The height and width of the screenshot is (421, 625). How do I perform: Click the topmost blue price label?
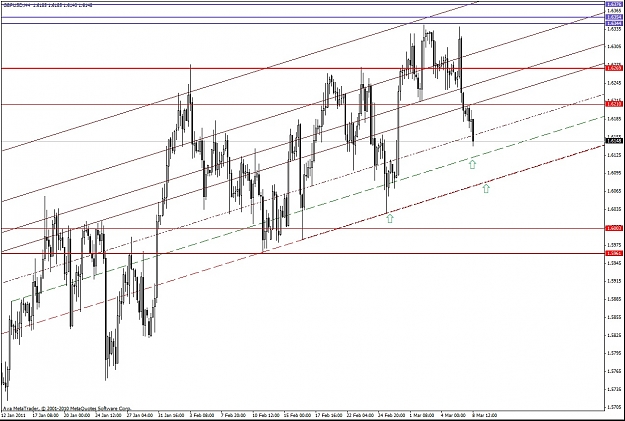[612, 4]
